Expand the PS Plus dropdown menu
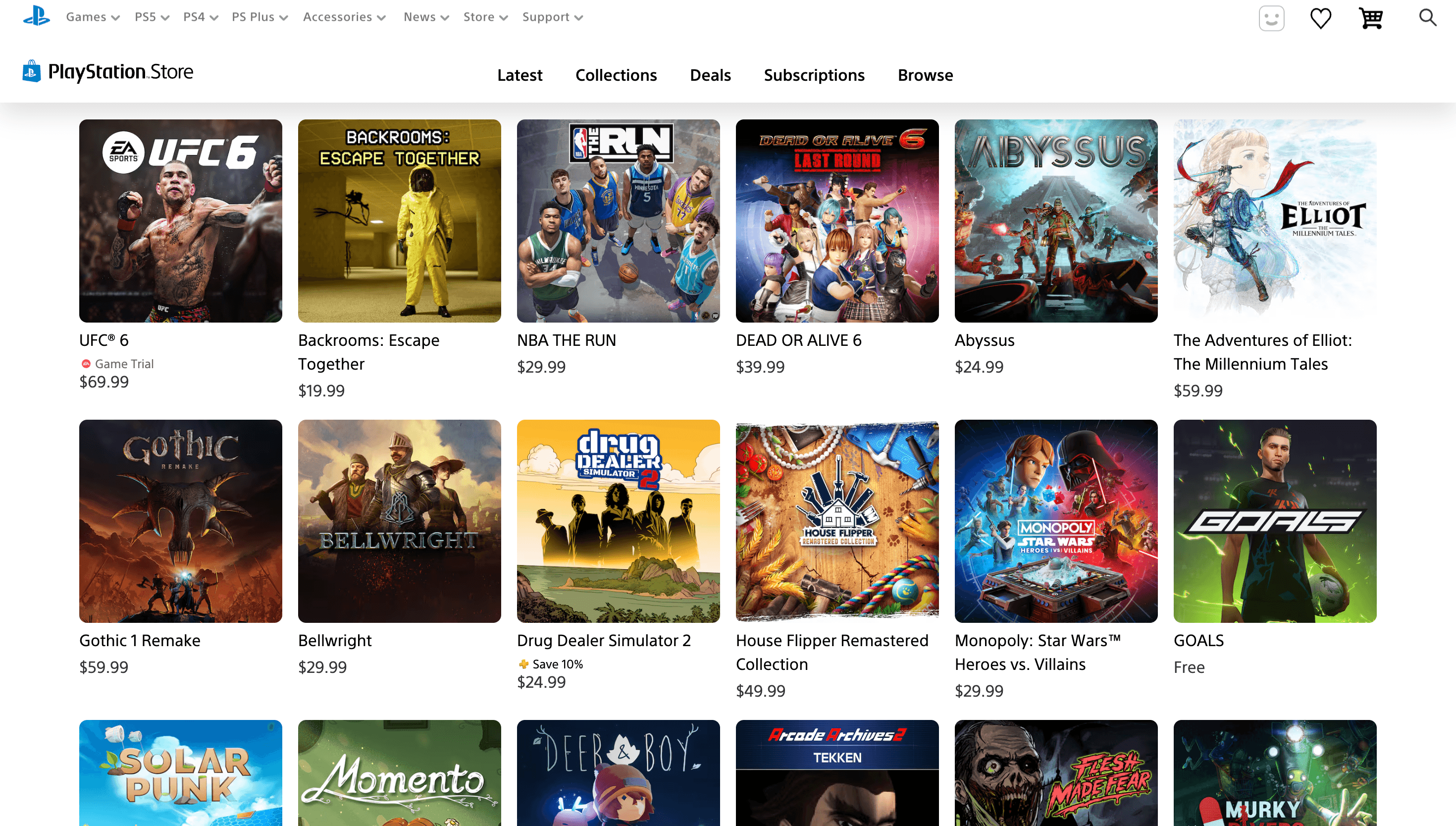1456x826 pixels. click(260, 17)
